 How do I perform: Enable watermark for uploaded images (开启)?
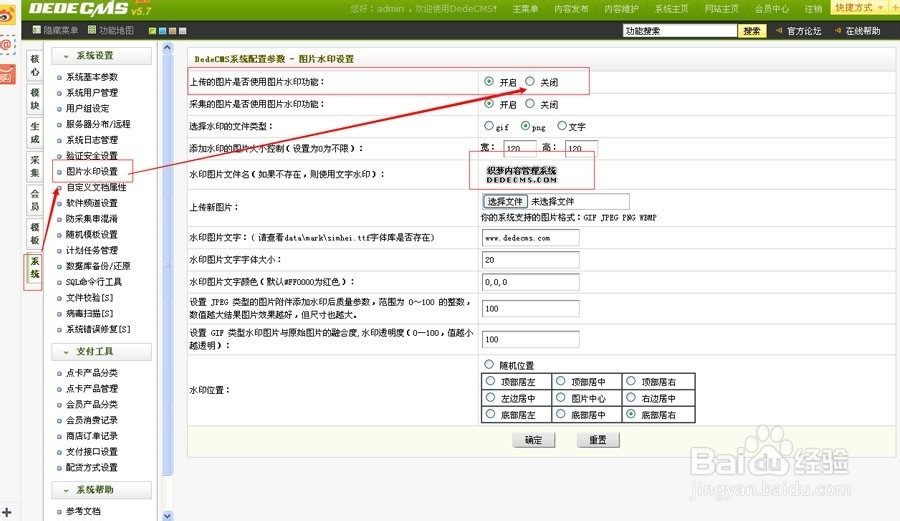pos(488,81)
